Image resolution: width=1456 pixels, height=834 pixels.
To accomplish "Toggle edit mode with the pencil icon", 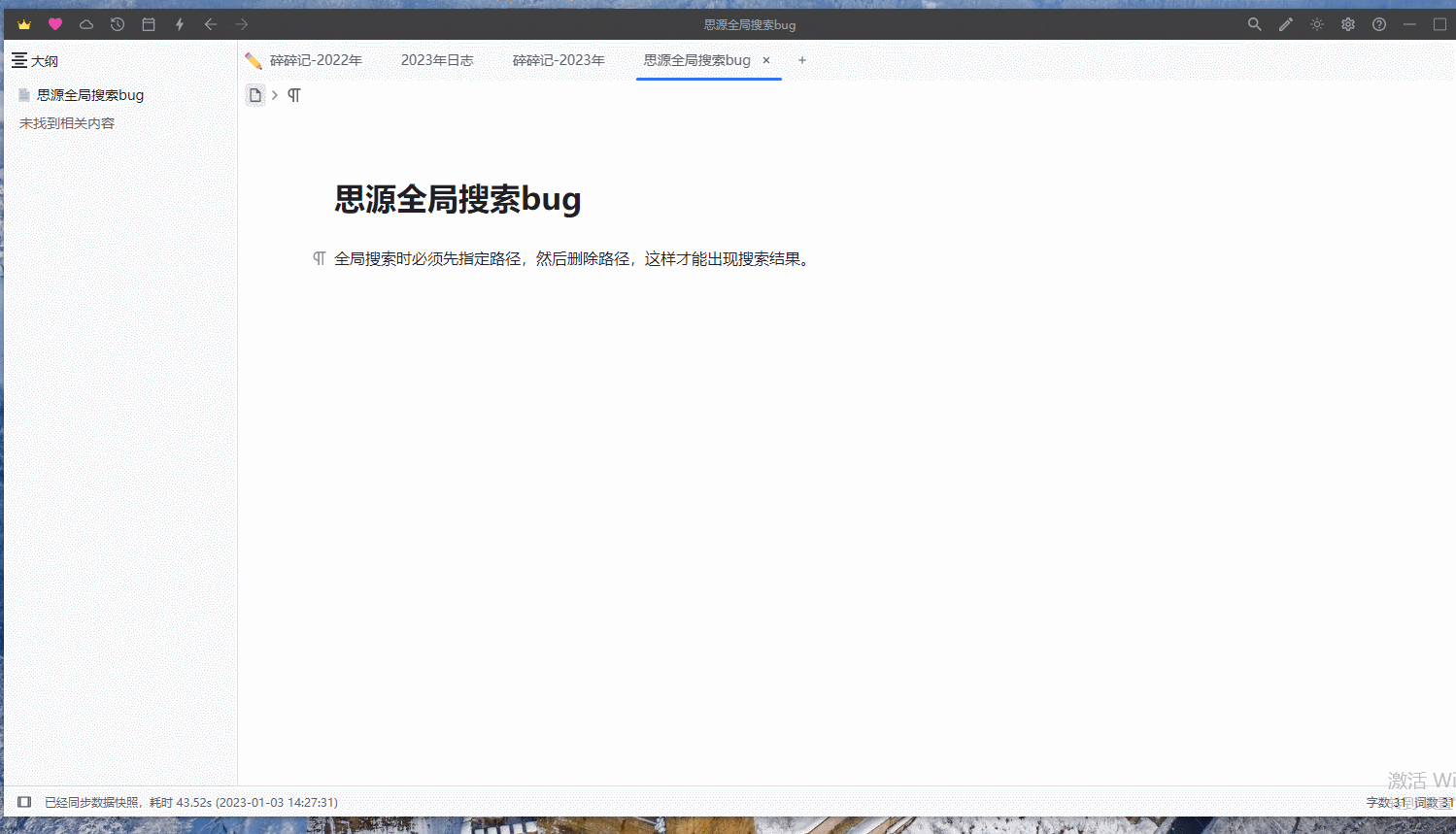I will click(x=1285, y=24).
